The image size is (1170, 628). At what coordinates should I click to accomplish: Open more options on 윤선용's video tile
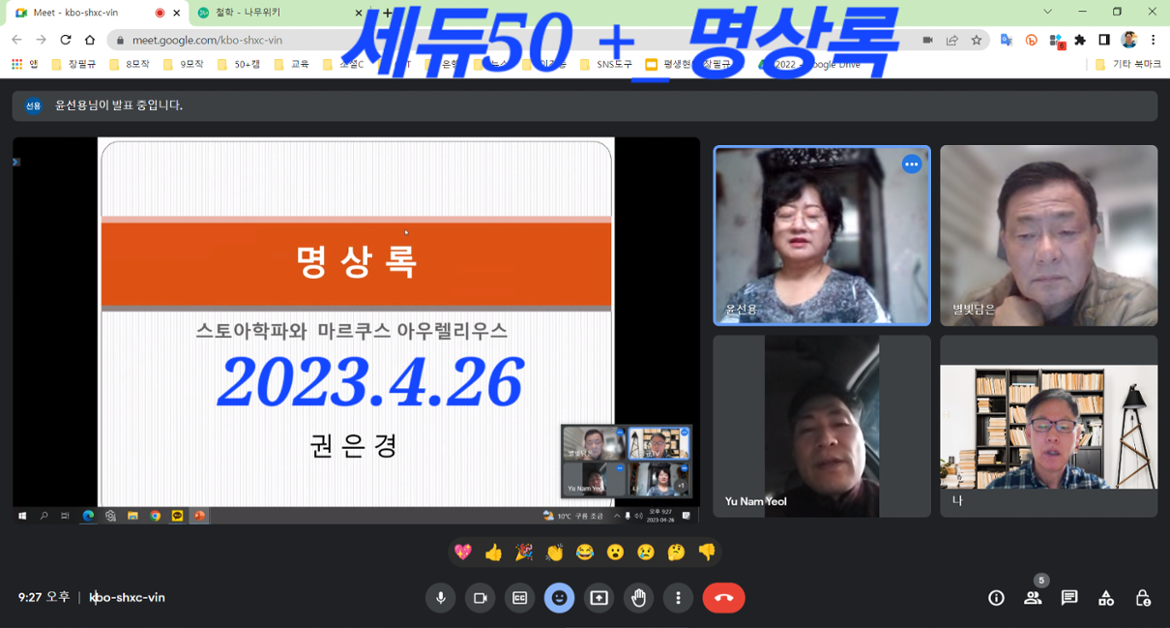(x=911, y=164)
